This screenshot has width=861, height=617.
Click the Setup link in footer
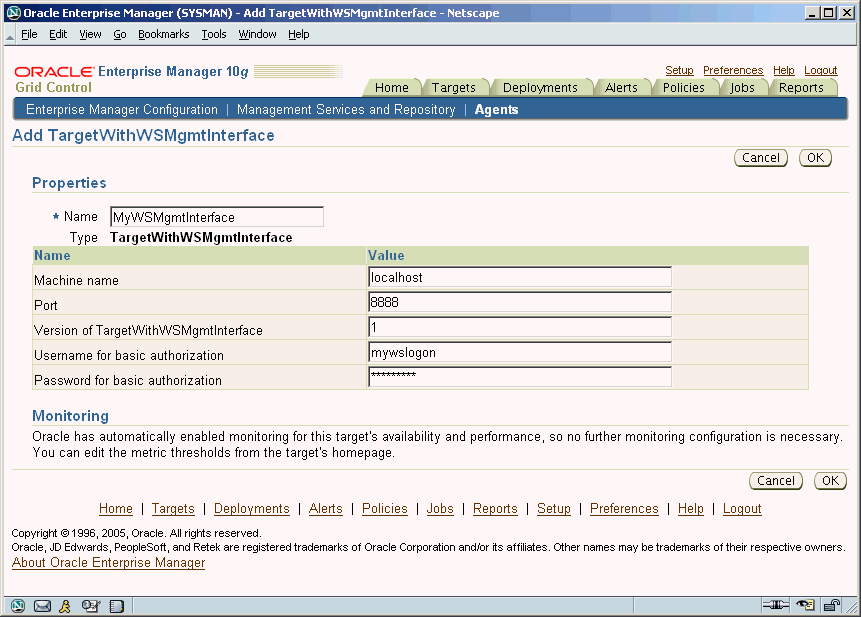(x=554, y=509)
